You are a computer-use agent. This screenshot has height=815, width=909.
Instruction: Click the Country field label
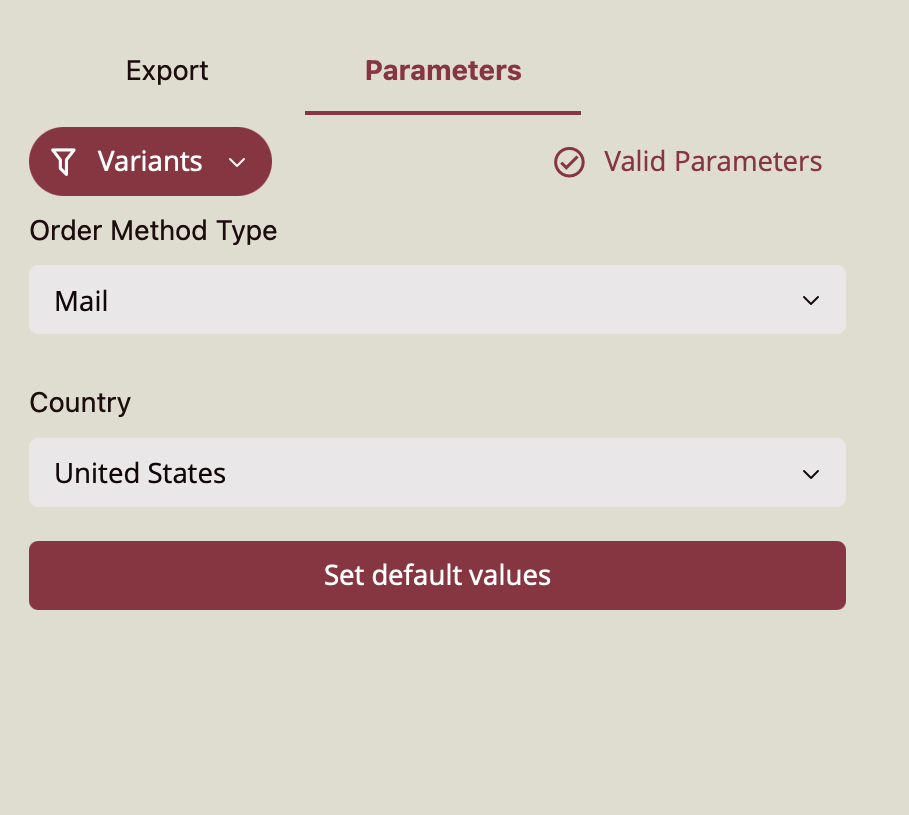pos(80,403)
